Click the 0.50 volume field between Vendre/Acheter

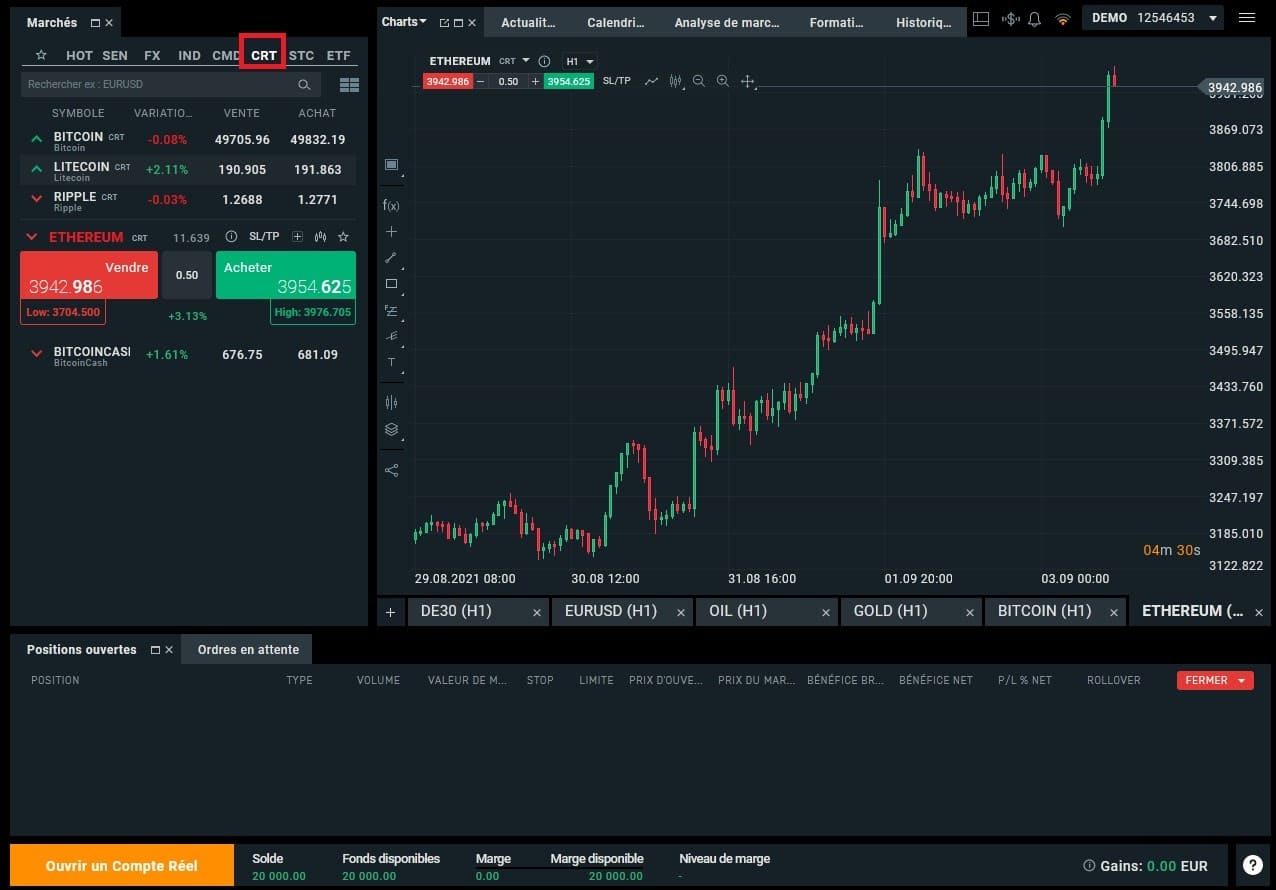click(x=187, y=275)
